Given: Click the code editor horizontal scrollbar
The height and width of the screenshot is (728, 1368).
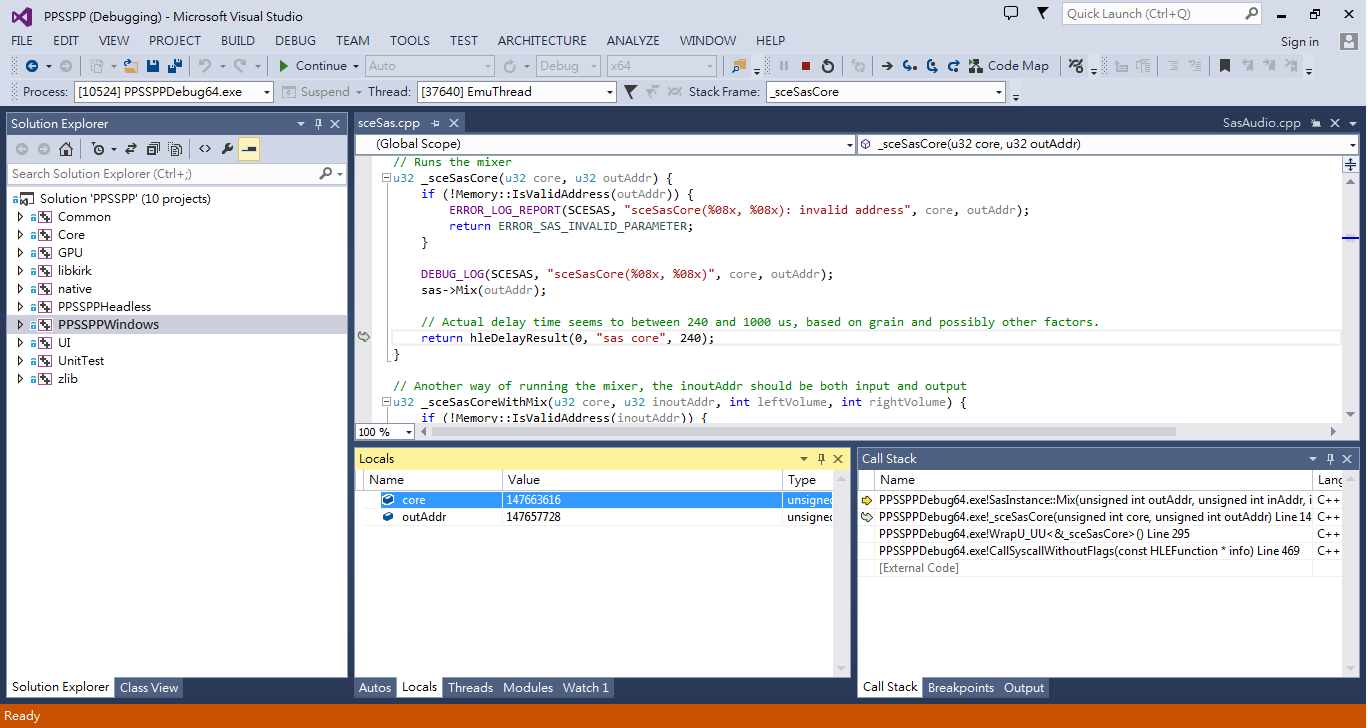Looking at the screenshot, I should pyautogui.click(x=800, y=432).
